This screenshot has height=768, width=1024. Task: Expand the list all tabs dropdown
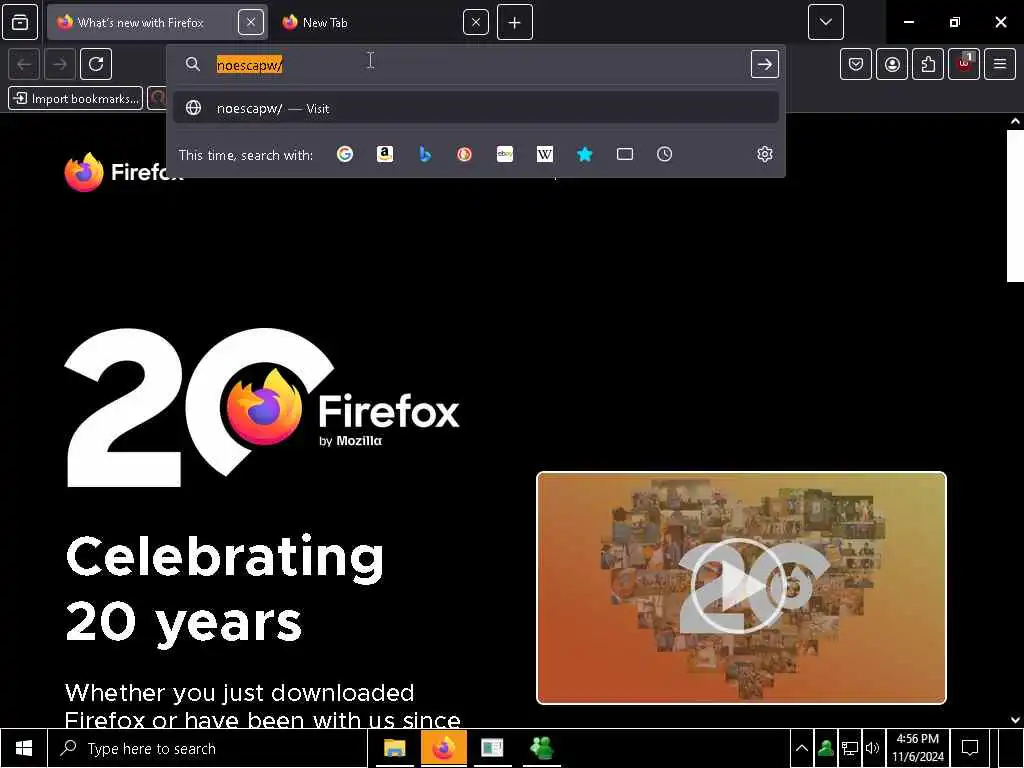coord(825,22)
